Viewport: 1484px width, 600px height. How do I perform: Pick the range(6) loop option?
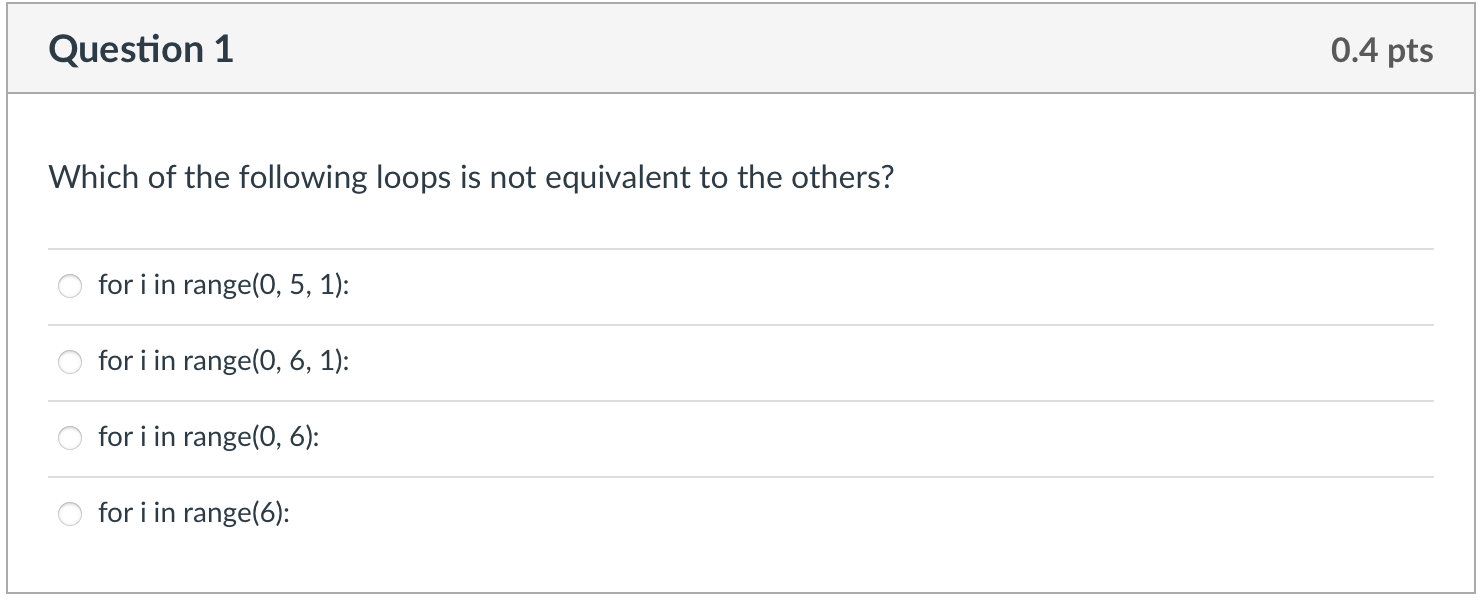click(70, 513)
